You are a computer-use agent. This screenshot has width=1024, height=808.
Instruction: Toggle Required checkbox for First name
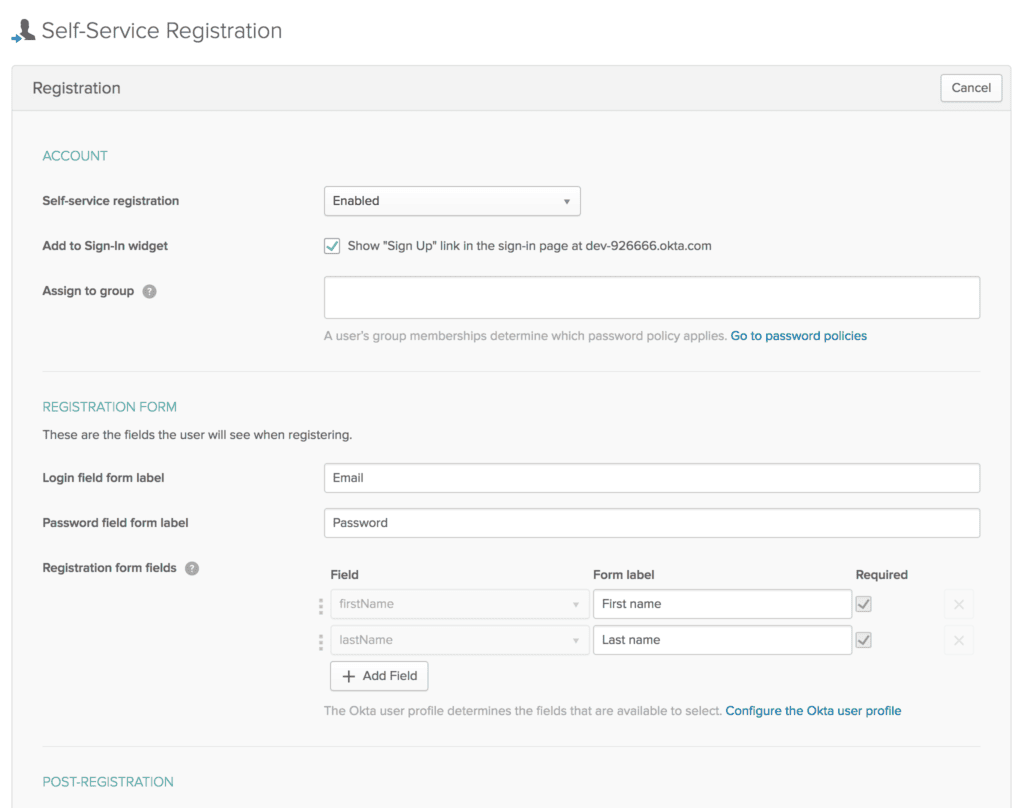864,604
